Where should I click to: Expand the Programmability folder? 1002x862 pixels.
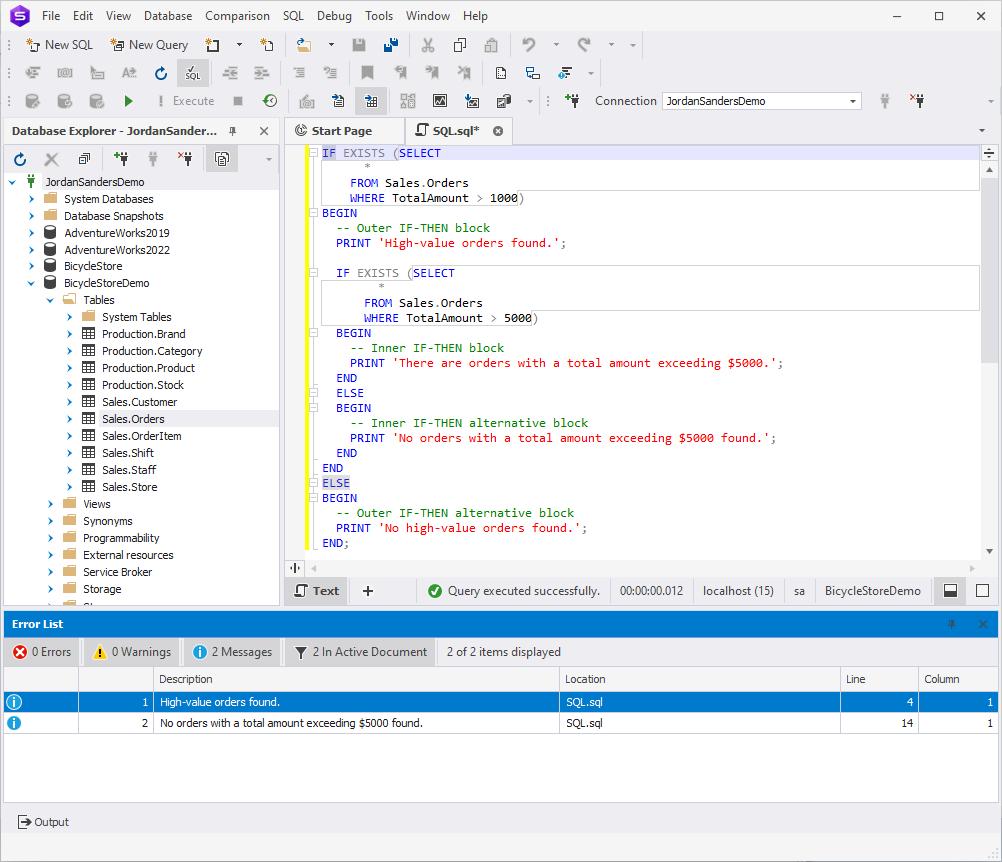click(x=50, y=538)
